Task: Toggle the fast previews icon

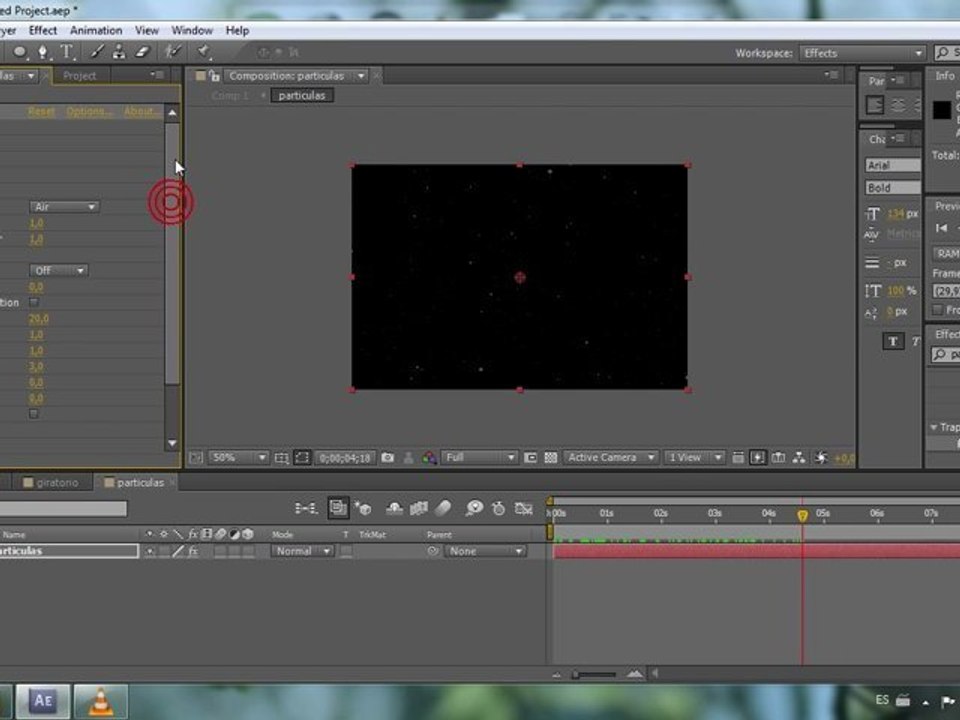Action: (758, 457)
